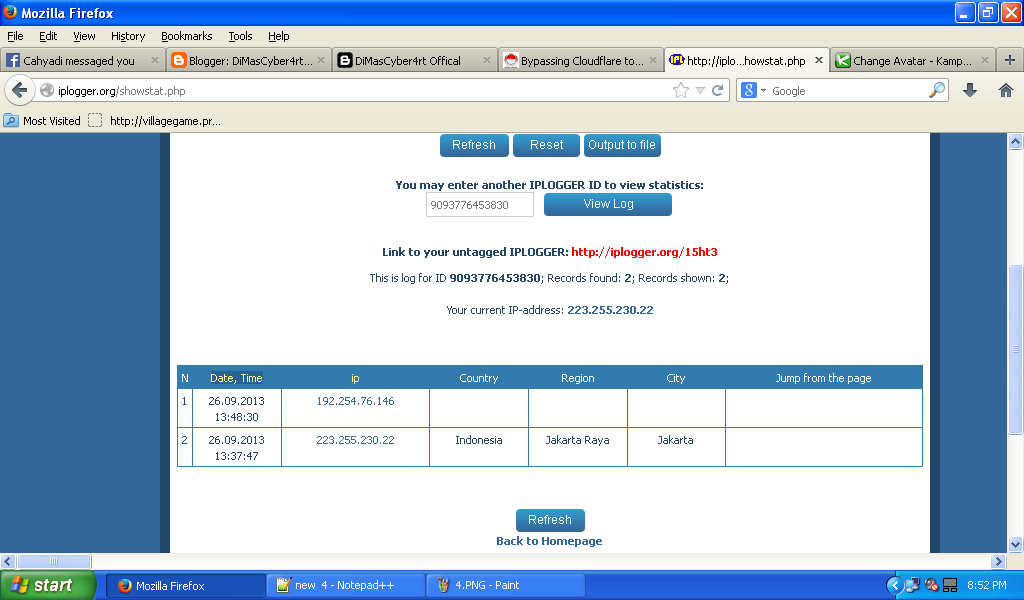The width and height of the screenshot is (1024, 600).
Task: Click the vertical scrollbar up arrow
Action: pyautogui.click(x=1015, y=141)
